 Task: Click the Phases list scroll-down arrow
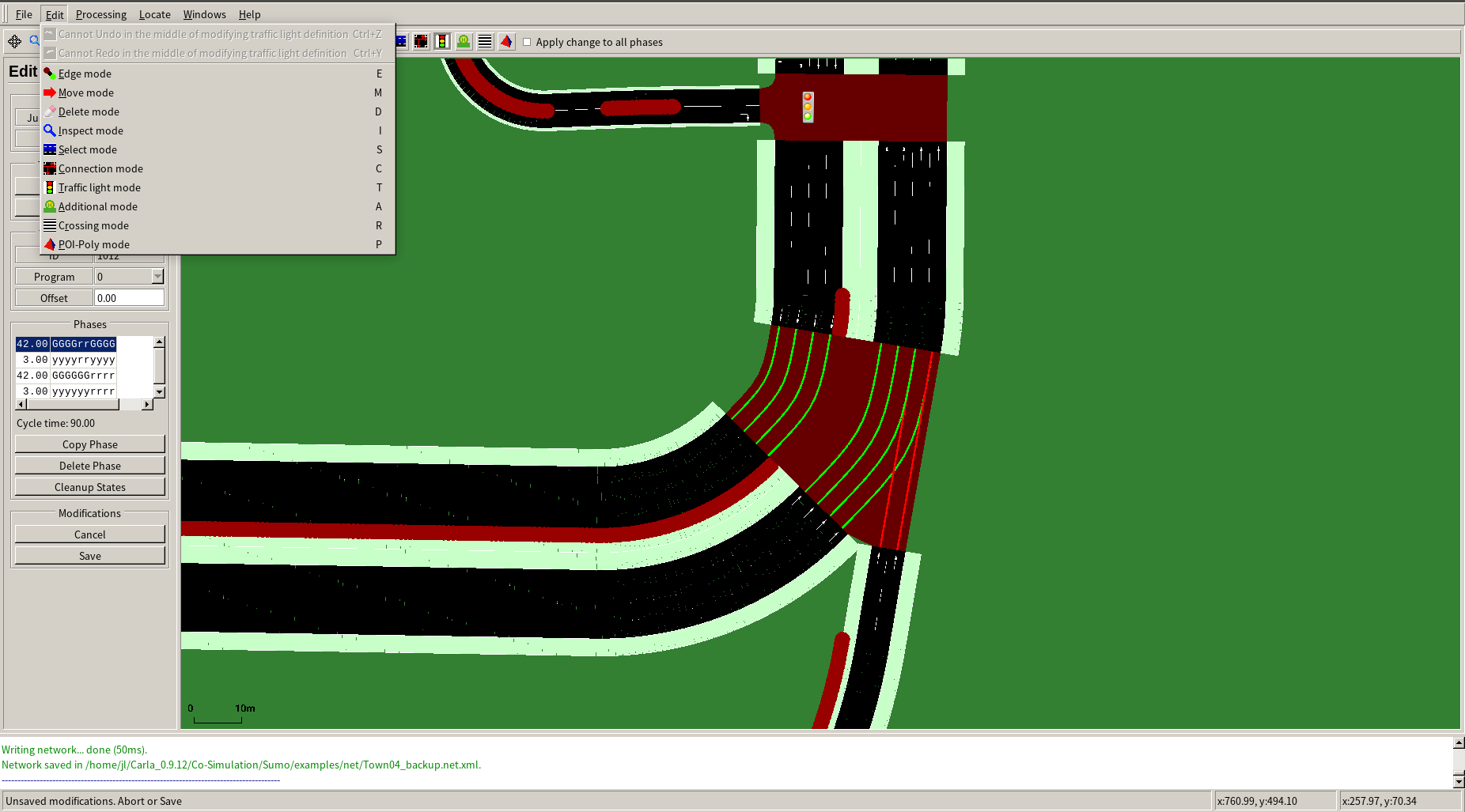pyautogui.click(x=159, y=392)
